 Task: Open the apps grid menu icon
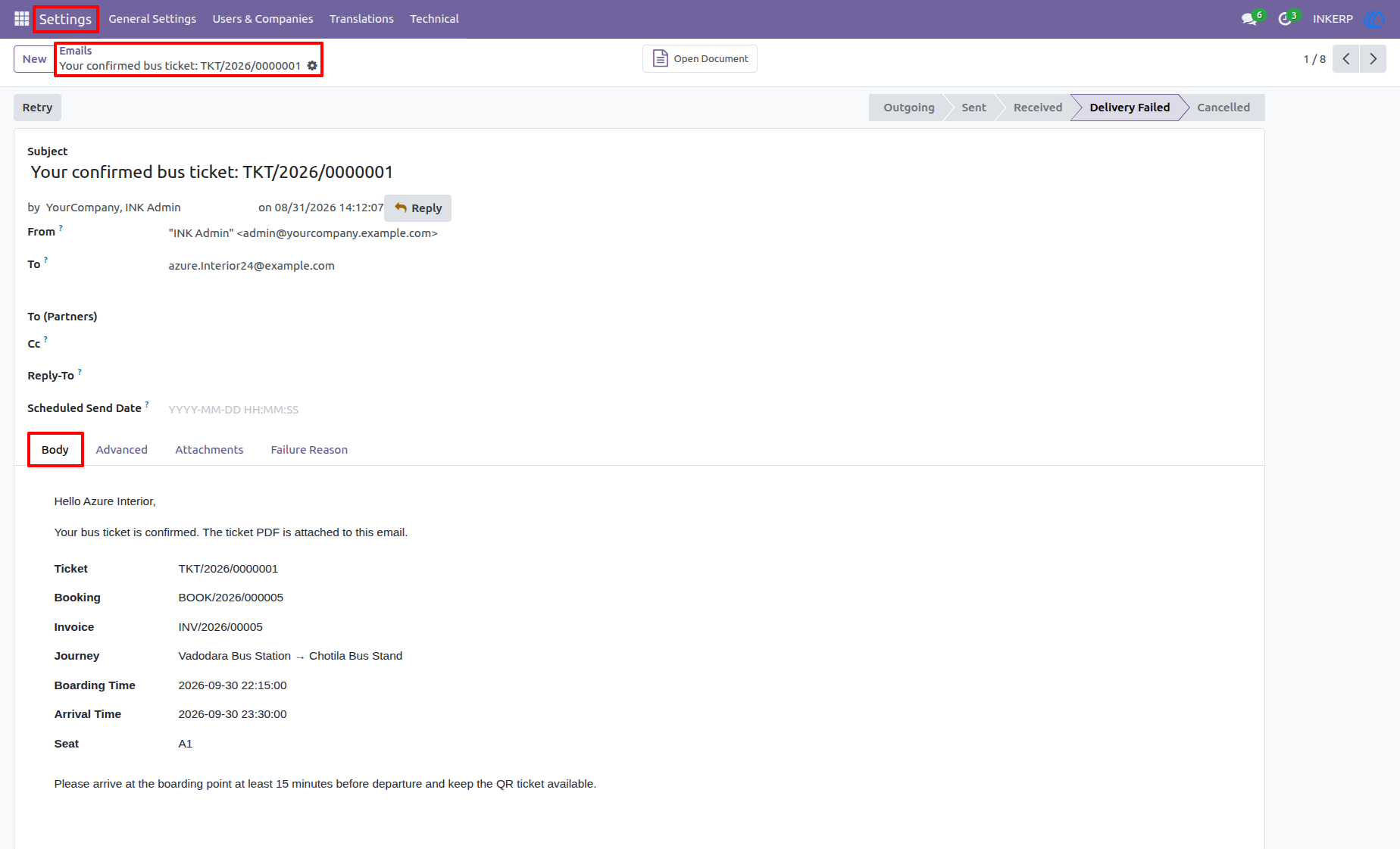point(21,19)
